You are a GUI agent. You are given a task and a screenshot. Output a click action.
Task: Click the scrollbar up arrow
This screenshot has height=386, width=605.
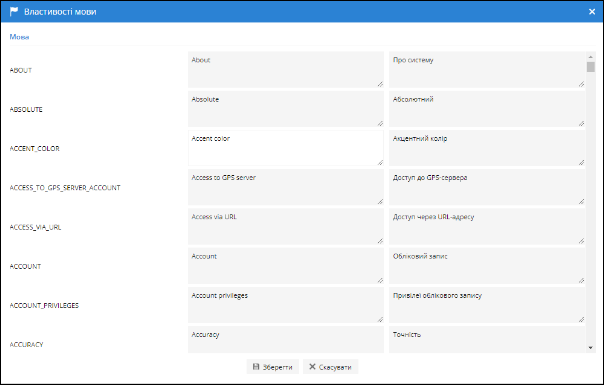(590, 56)
